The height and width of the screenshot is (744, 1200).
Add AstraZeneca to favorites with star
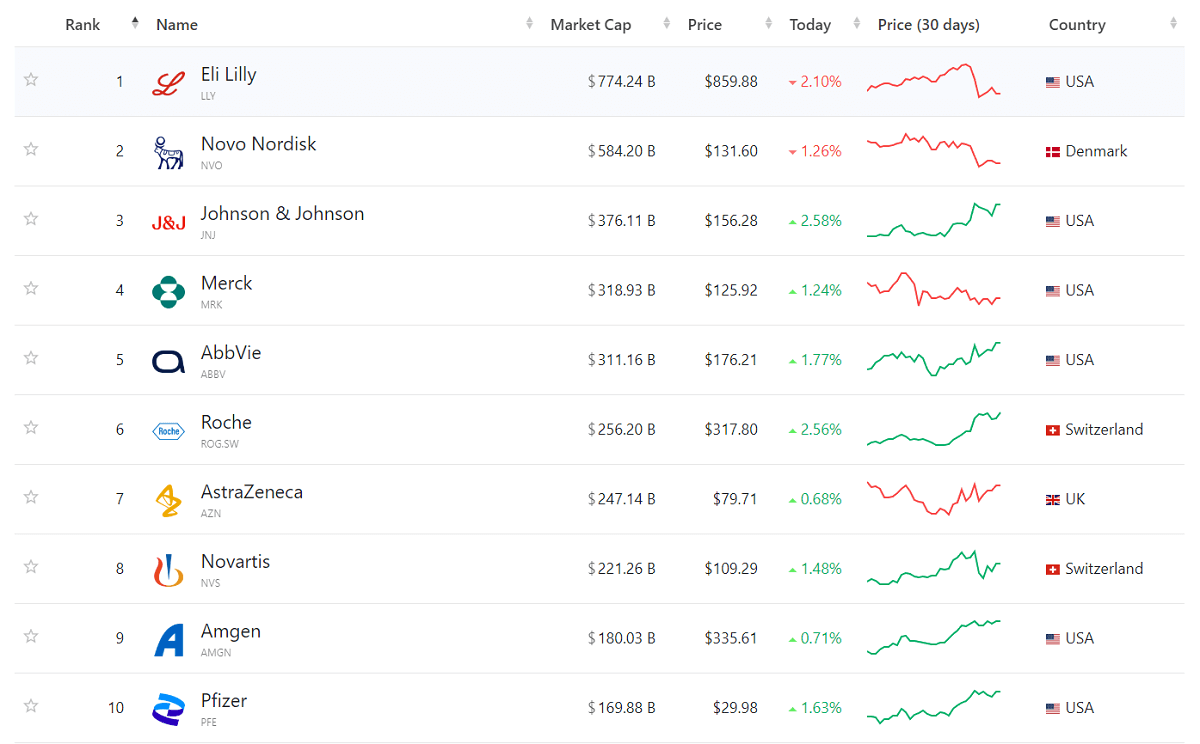click(31, 496)
